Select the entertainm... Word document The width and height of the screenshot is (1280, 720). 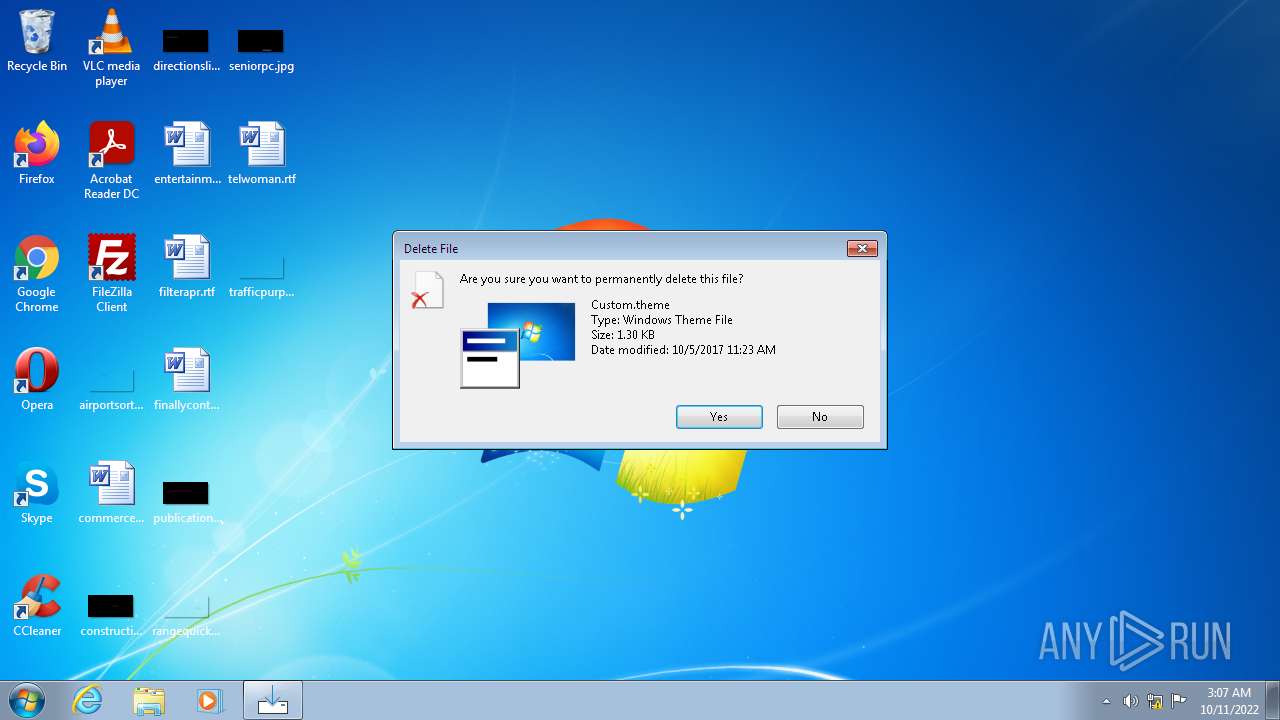pos(187,154)
